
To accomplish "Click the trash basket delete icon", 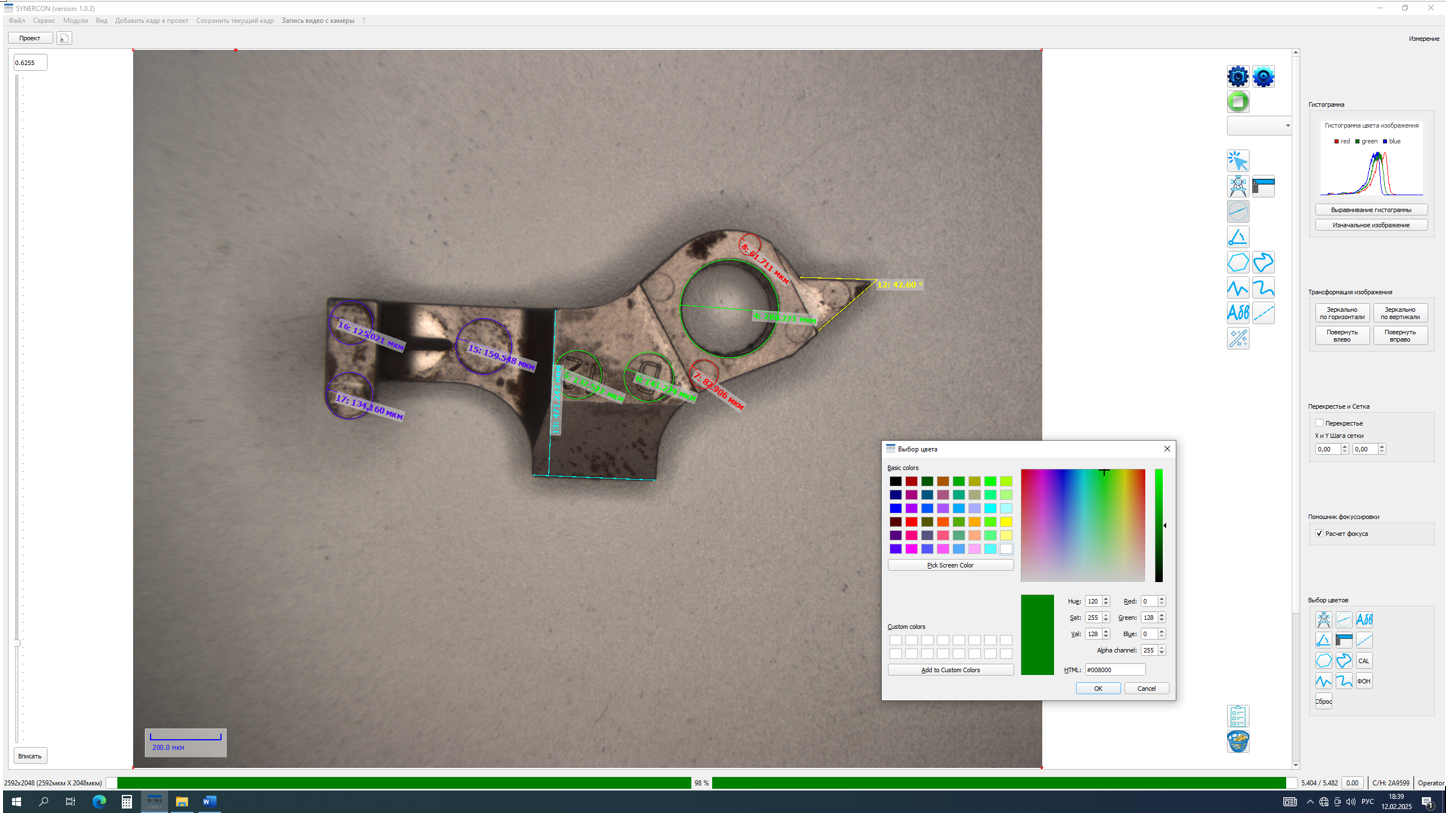I will click(1238, 742).
